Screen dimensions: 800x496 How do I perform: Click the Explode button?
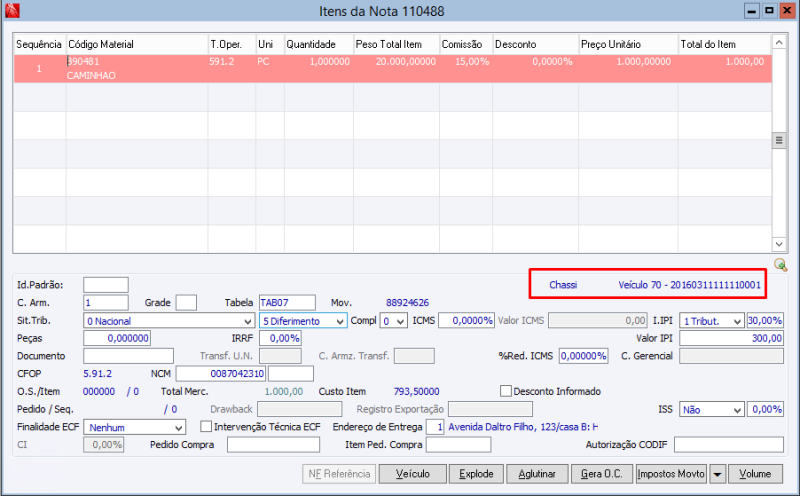(476, 474)
